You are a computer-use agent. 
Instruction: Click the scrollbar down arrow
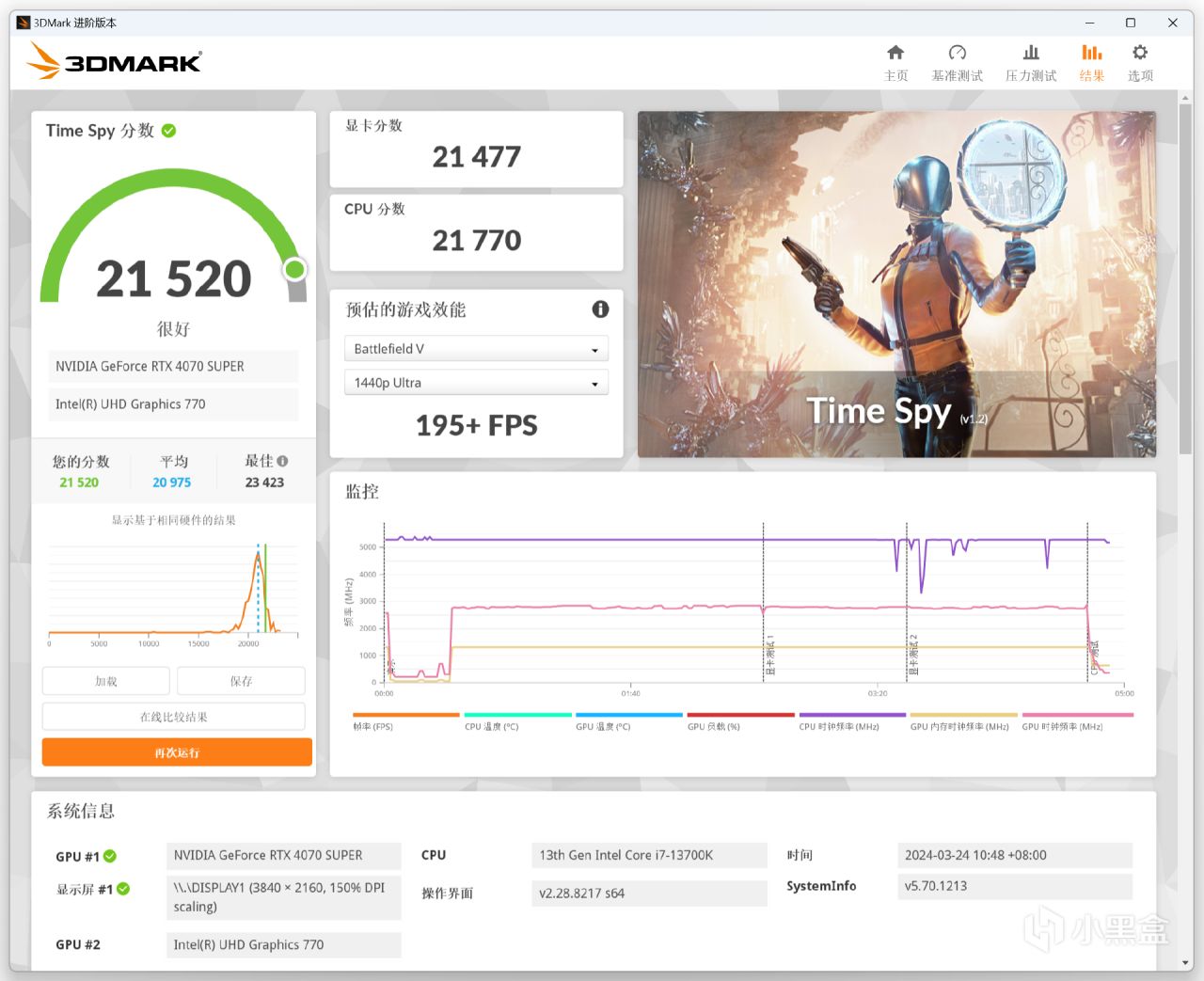pos(1185,963)
